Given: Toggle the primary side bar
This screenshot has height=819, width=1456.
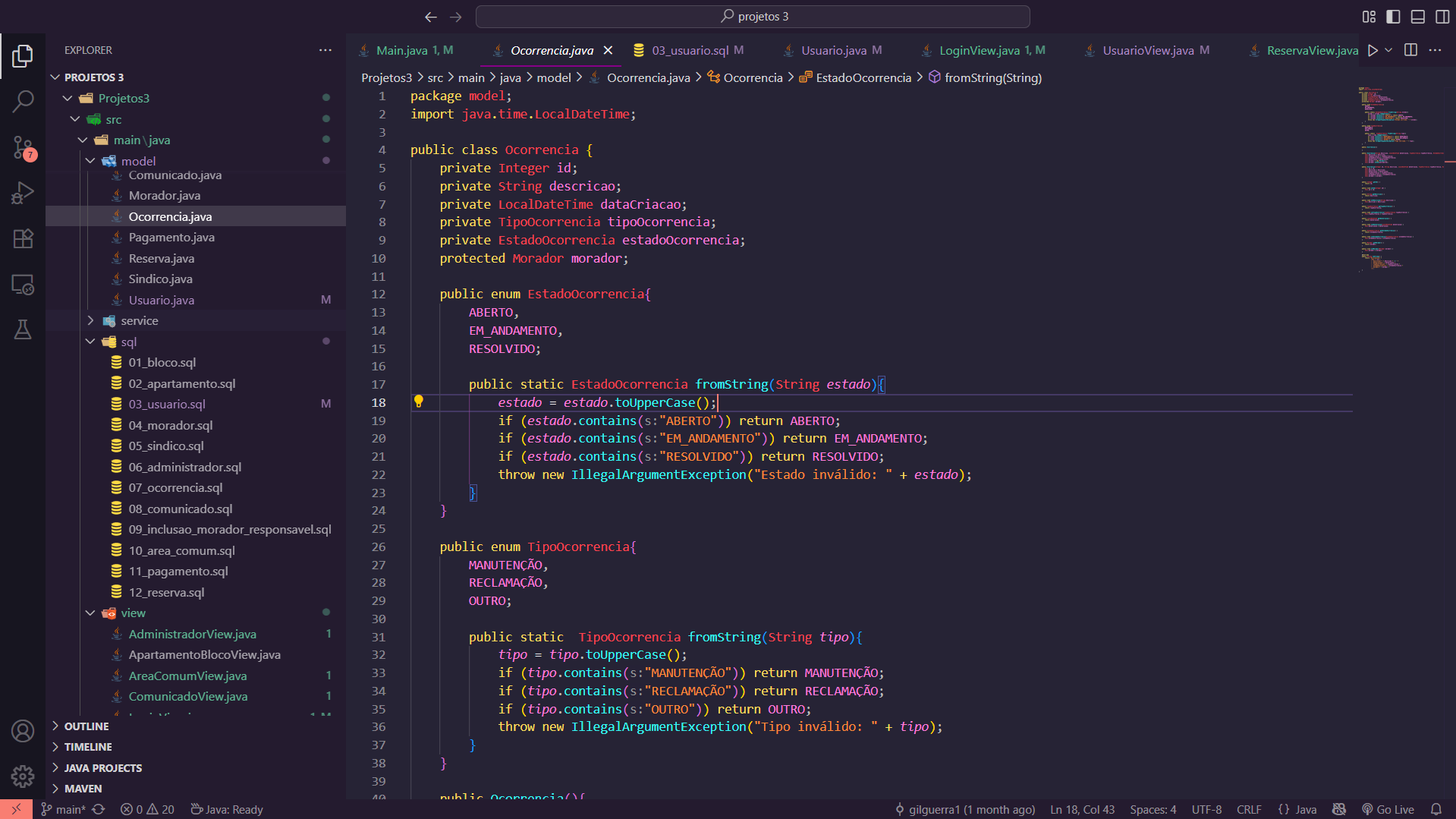Looking at the screenshot, I should pos(1393,17).
